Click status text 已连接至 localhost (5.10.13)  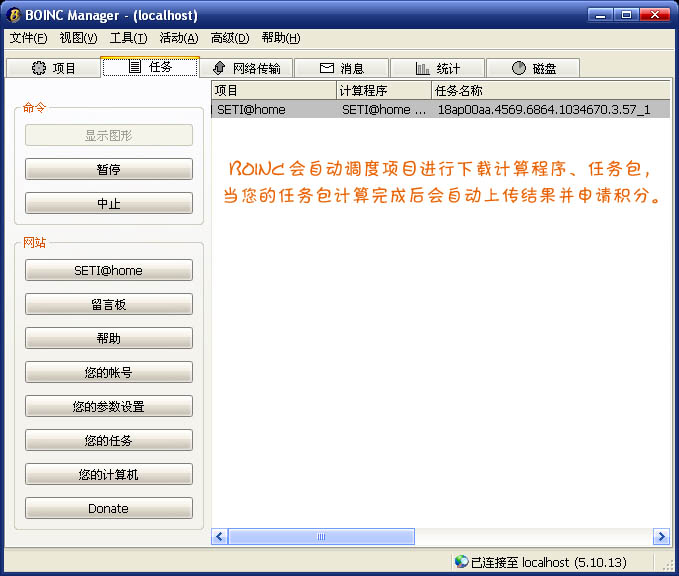[549, 562]
